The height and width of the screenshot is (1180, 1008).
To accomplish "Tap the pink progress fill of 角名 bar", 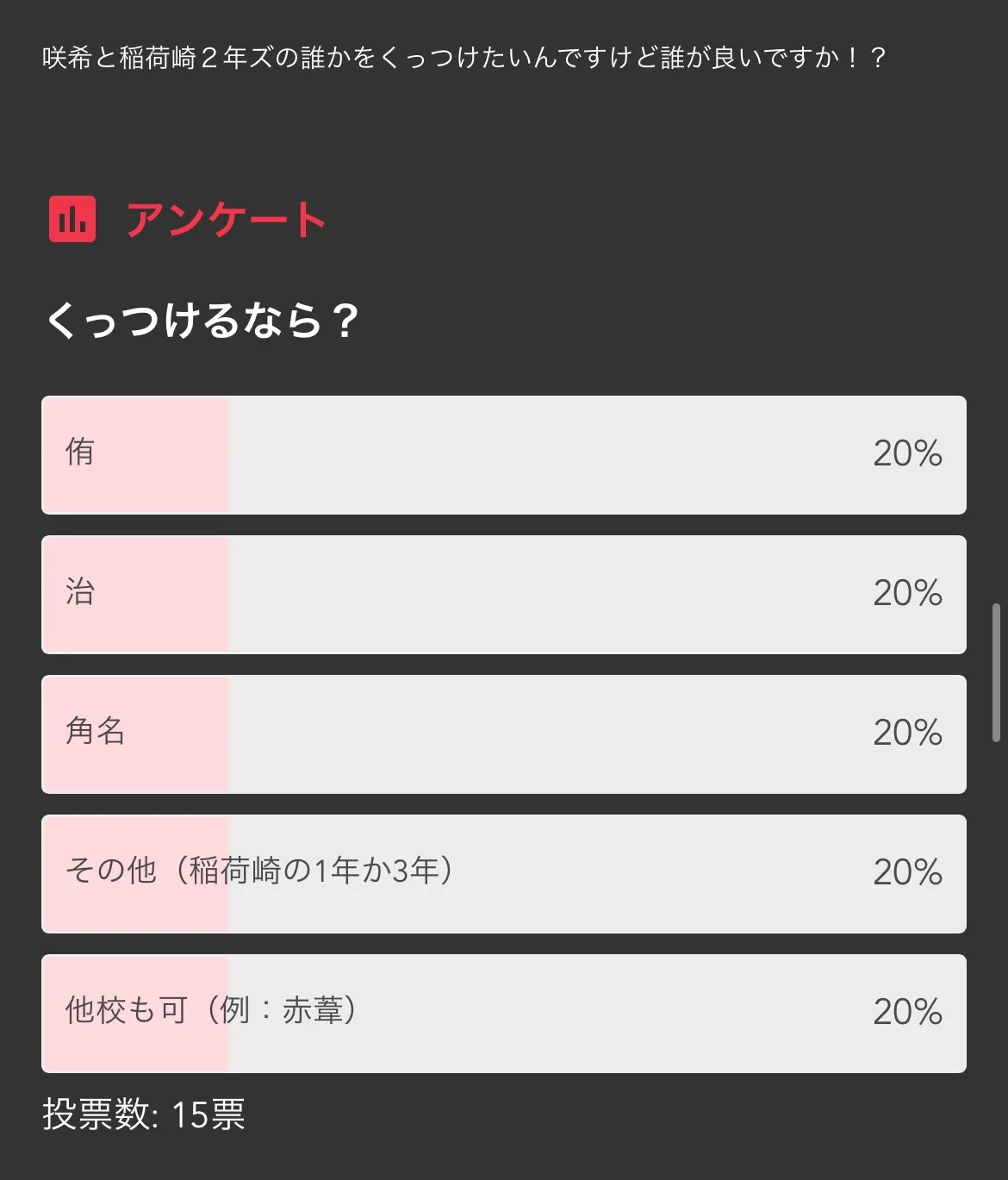I will click(x=135, y=734).
